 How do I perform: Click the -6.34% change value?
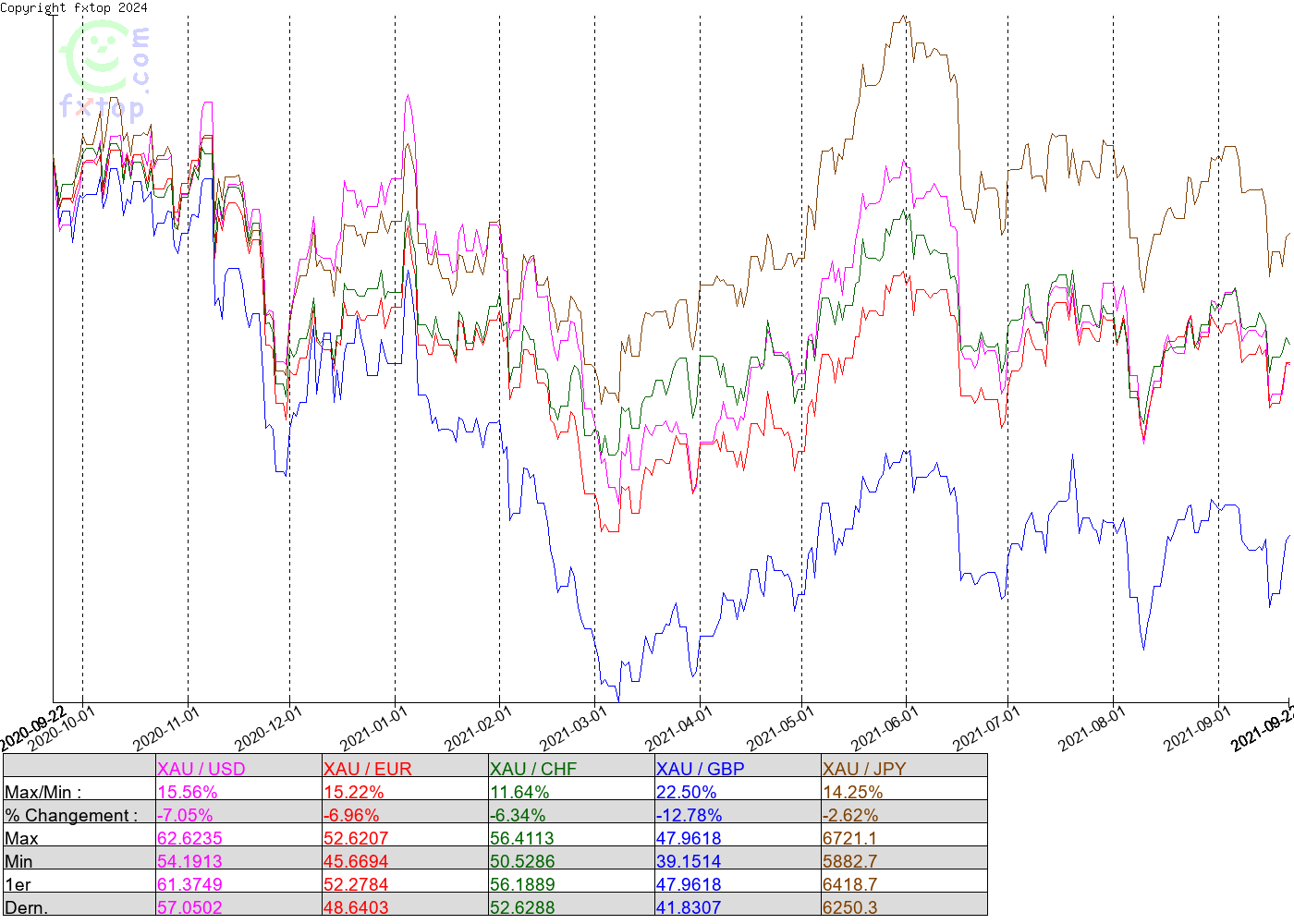[518, 815]
